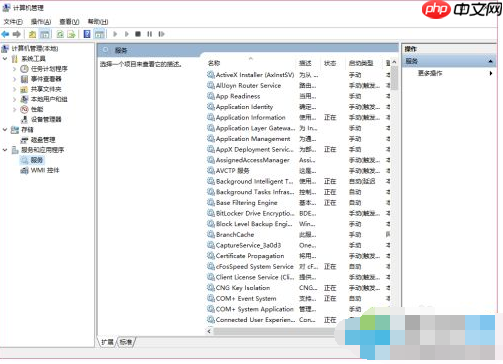Click the blue Back arrow in toolbar
Screen dimensions: 503x364
click(5, 34)
